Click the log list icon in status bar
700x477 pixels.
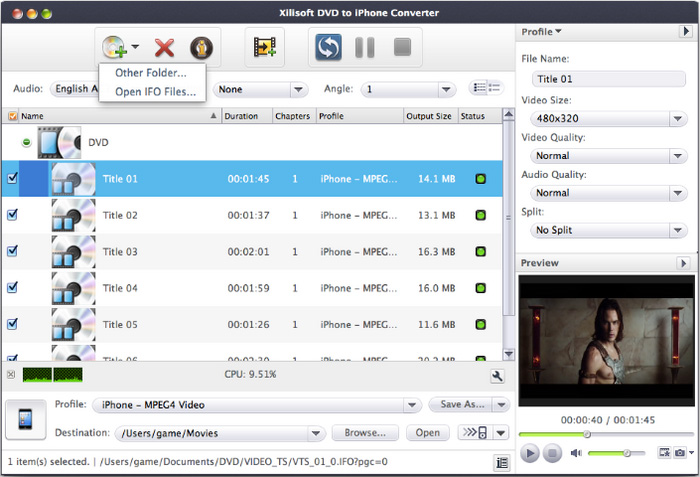click(x=502, y=463)
